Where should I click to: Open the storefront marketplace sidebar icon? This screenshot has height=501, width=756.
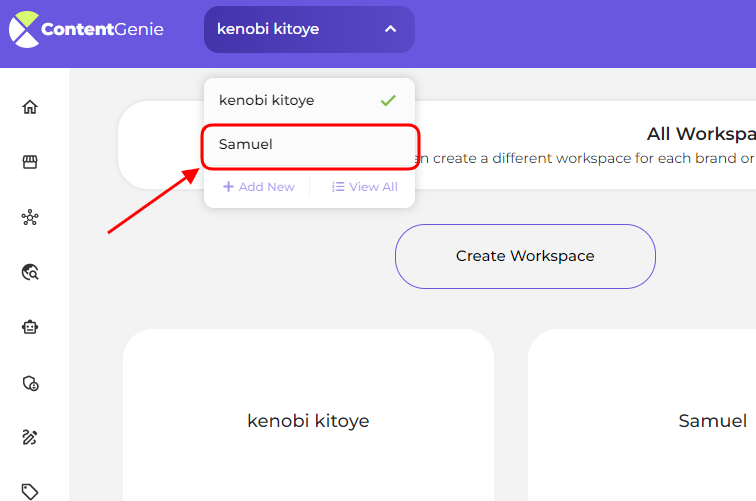(x=30, y=162)
